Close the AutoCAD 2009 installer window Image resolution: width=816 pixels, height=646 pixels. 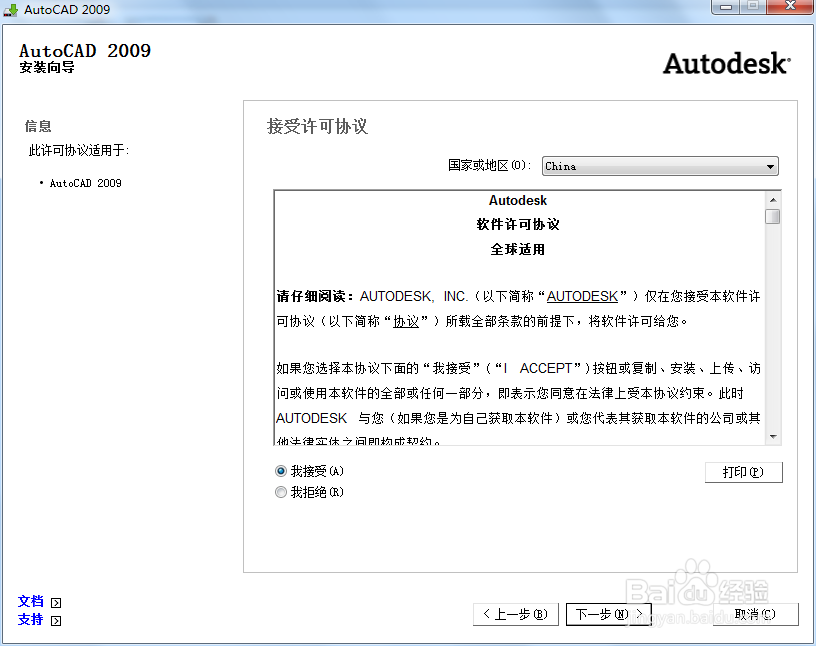pos(790,7)
